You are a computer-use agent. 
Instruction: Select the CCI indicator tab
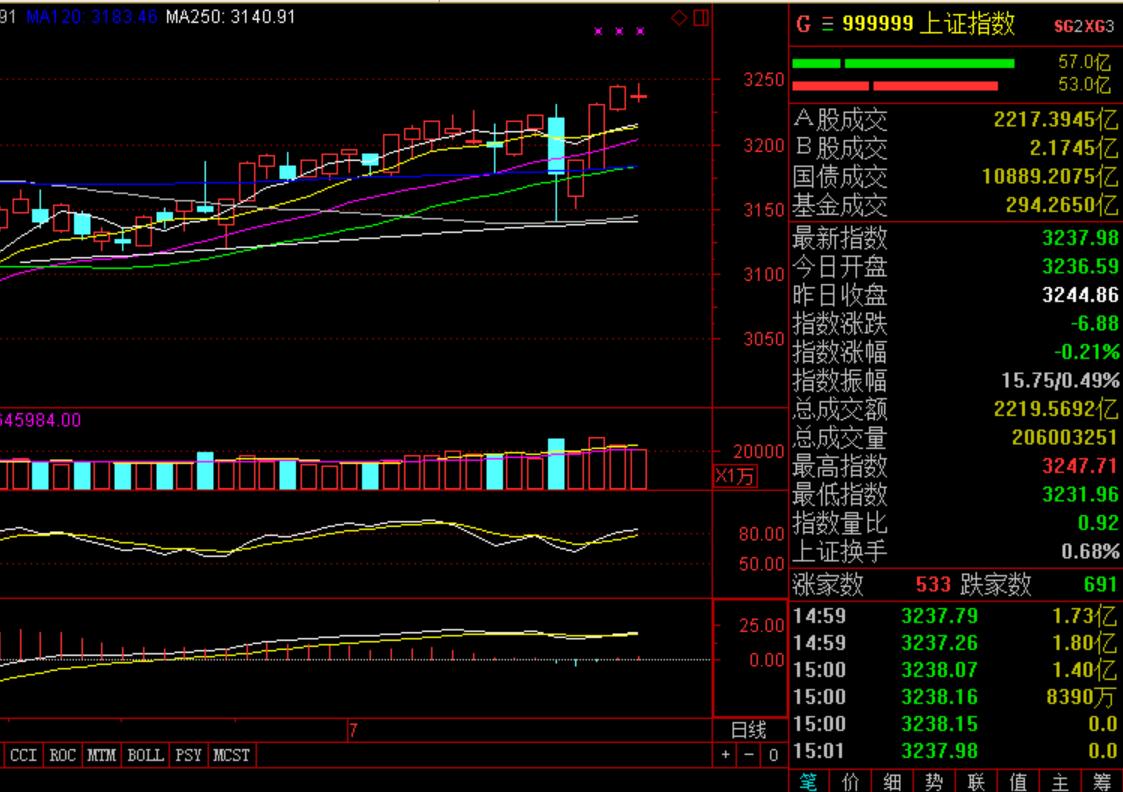[23, 755]
